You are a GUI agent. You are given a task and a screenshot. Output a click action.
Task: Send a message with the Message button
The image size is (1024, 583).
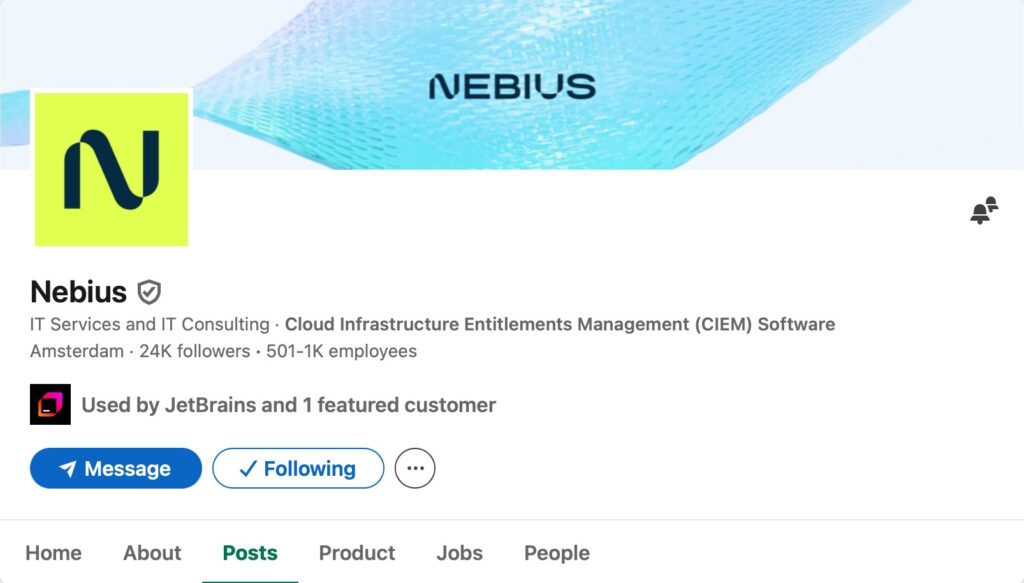(x=116, y=468)
